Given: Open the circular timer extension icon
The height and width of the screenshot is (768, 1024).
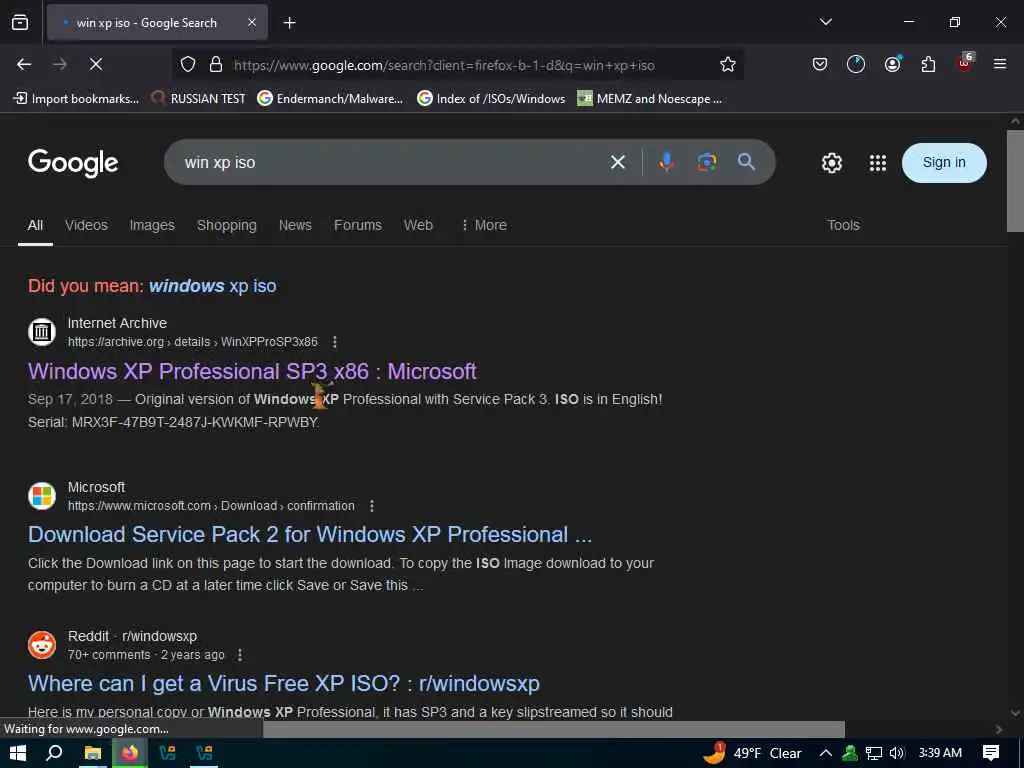Looking at the screenshot, I should click(x=856, y=64).
